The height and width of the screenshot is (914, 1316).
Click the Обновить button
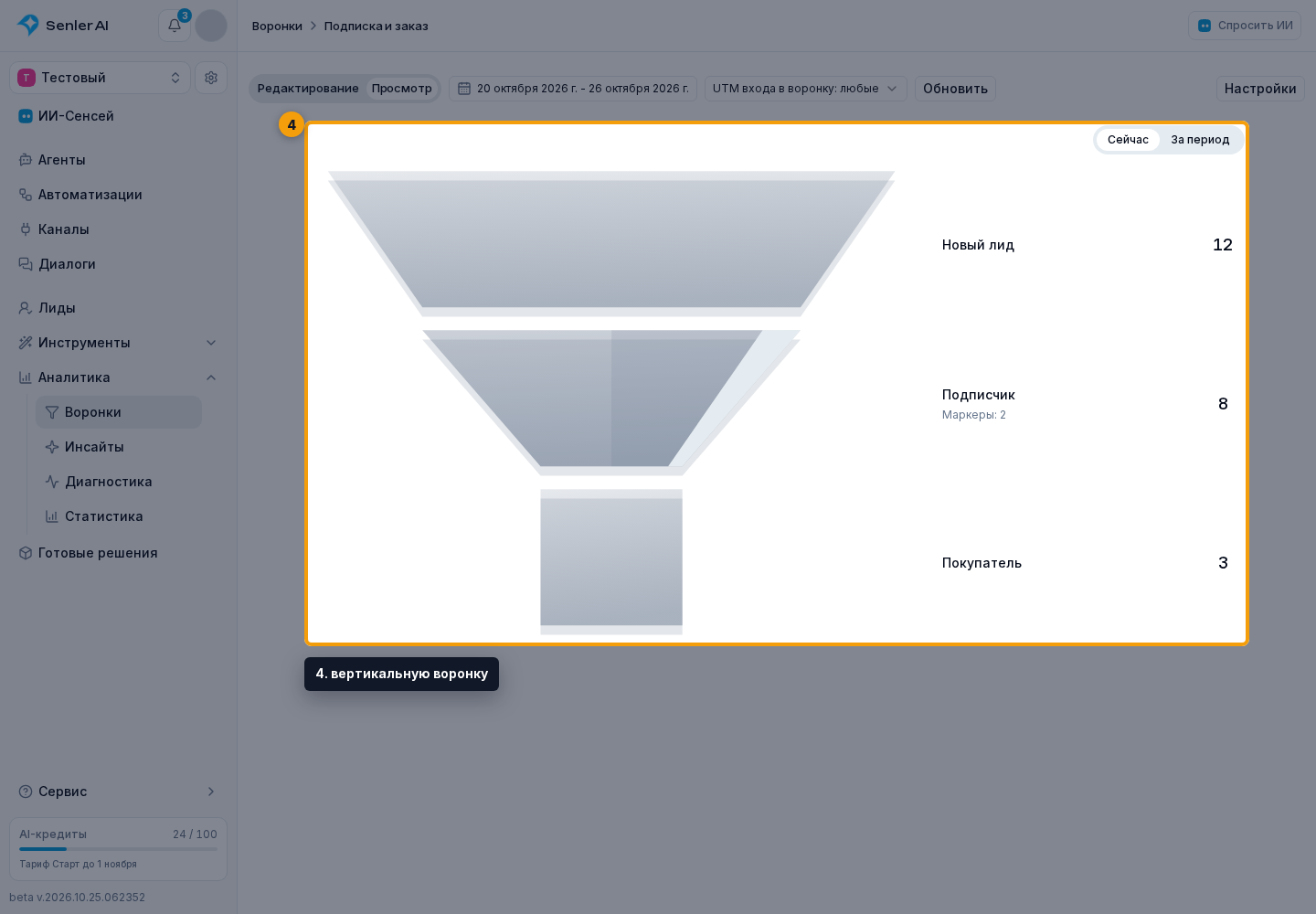point(955,89)
